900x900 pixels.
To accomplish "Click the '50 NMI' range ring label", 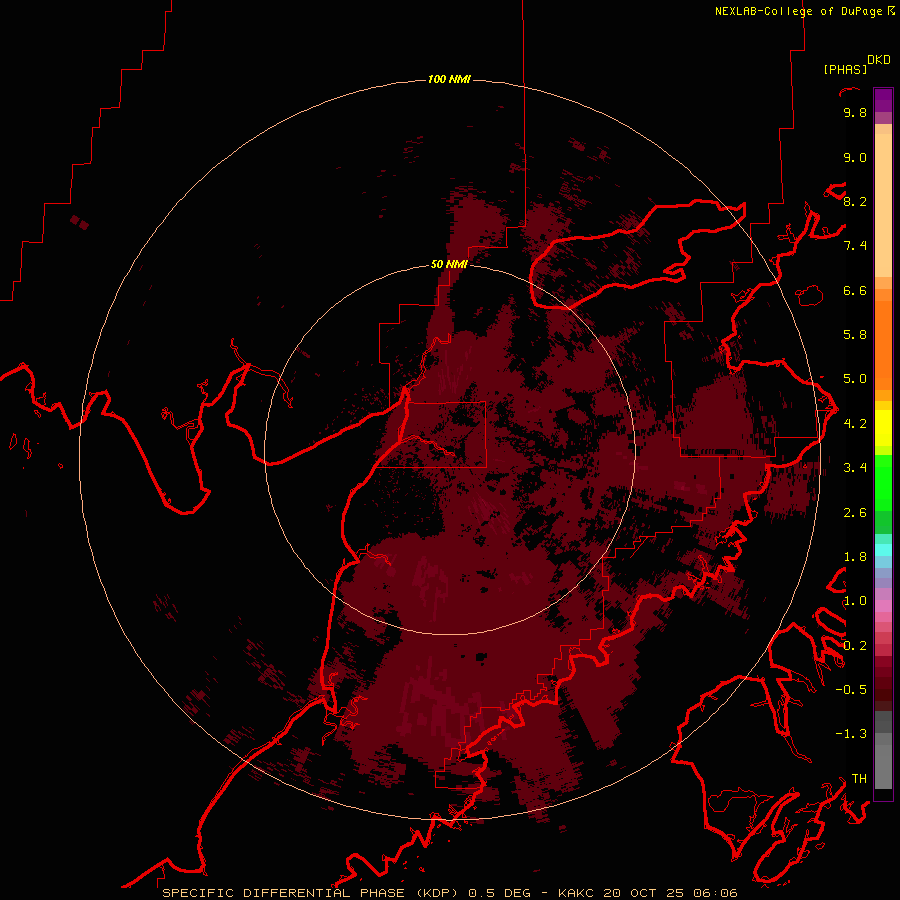I will [449, 264].
